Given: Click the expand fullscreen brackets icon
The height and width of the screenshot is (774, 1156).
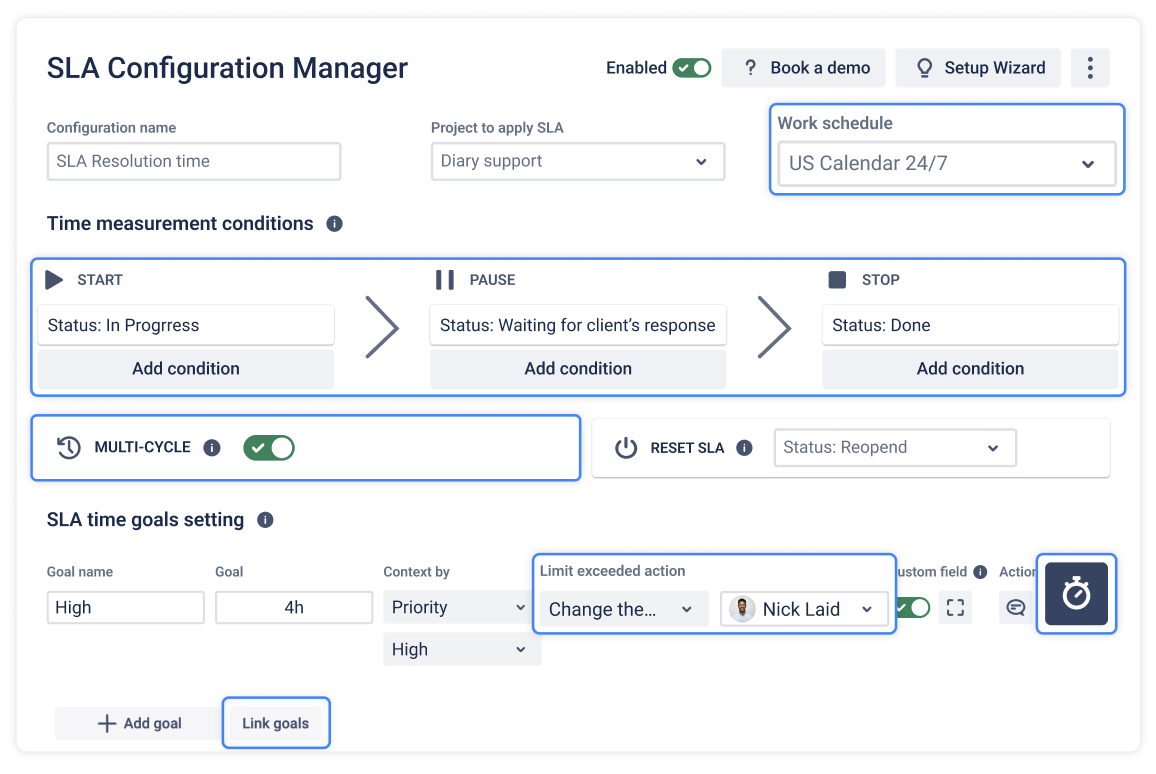Looking at the screenshot, I should [x=955, y=607].
